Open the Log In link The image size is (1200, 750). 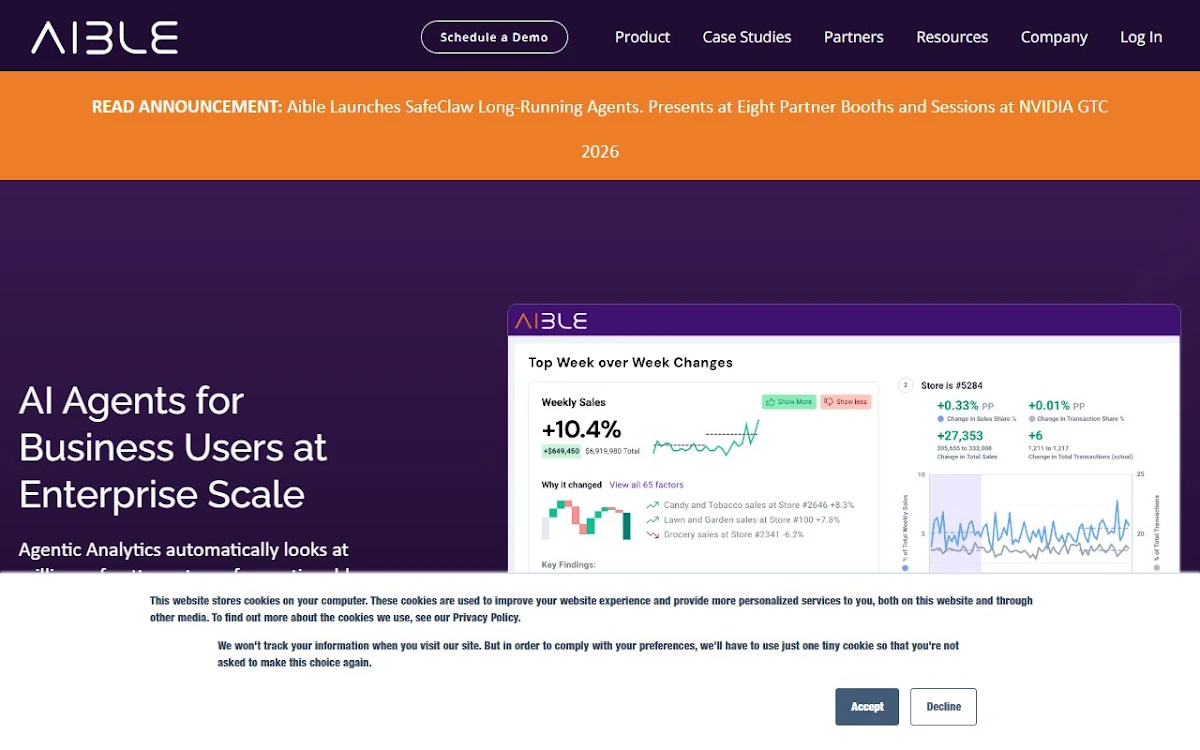1141,37
